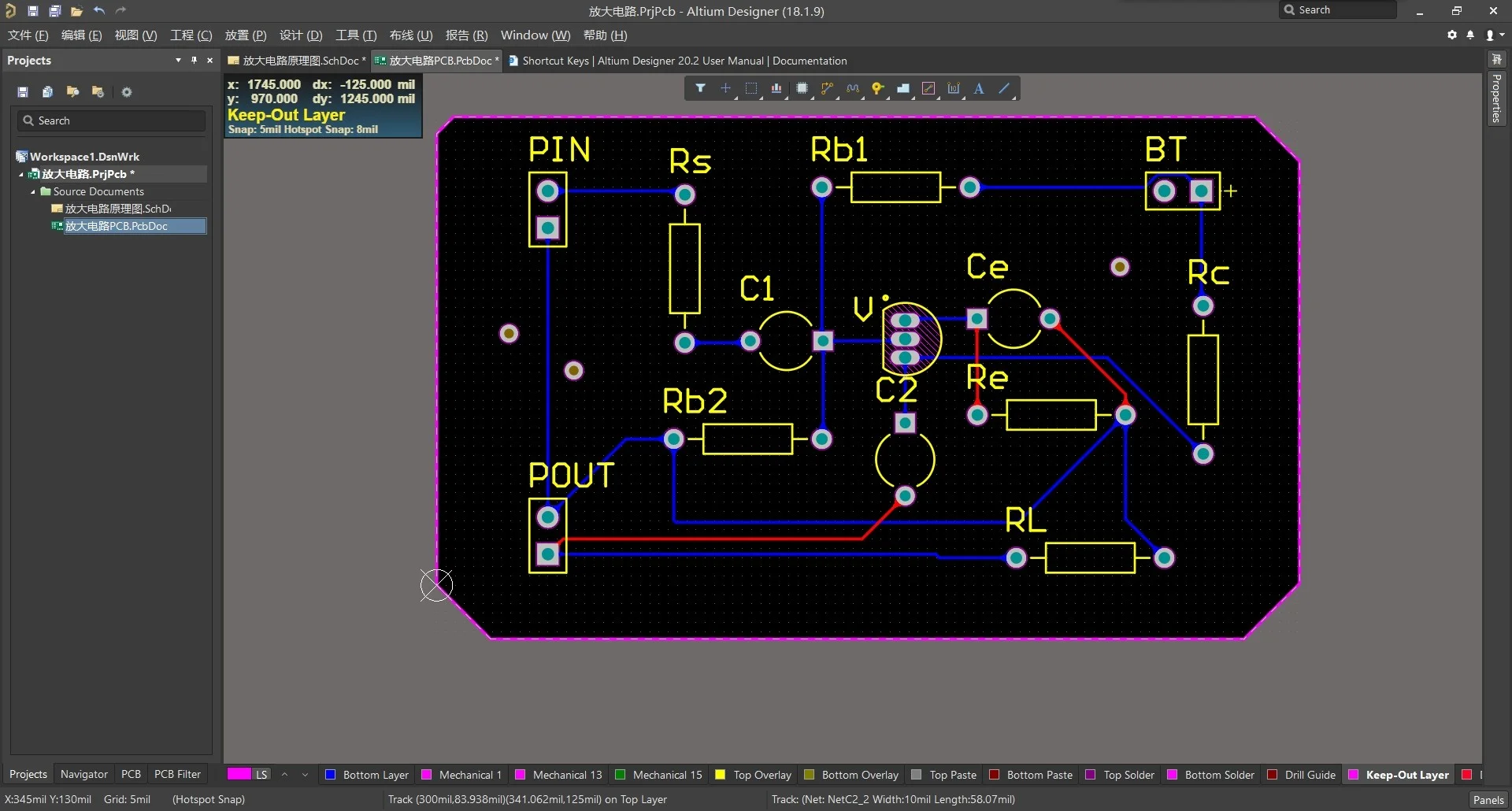
Task: Open the 布线 (U) routing menu
Action: coord(410,35)
